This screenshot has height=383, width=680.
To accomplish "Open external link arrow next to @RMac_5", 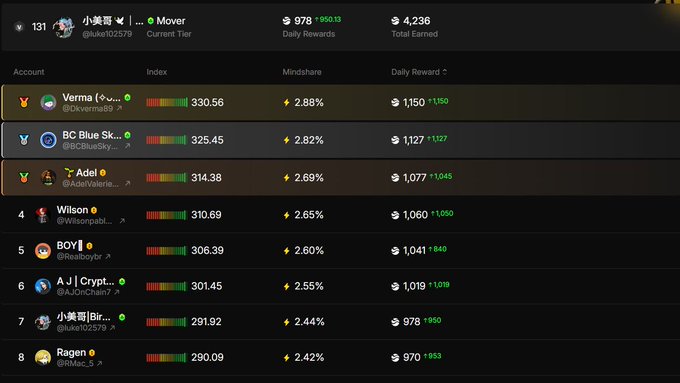I will point(99,363).
